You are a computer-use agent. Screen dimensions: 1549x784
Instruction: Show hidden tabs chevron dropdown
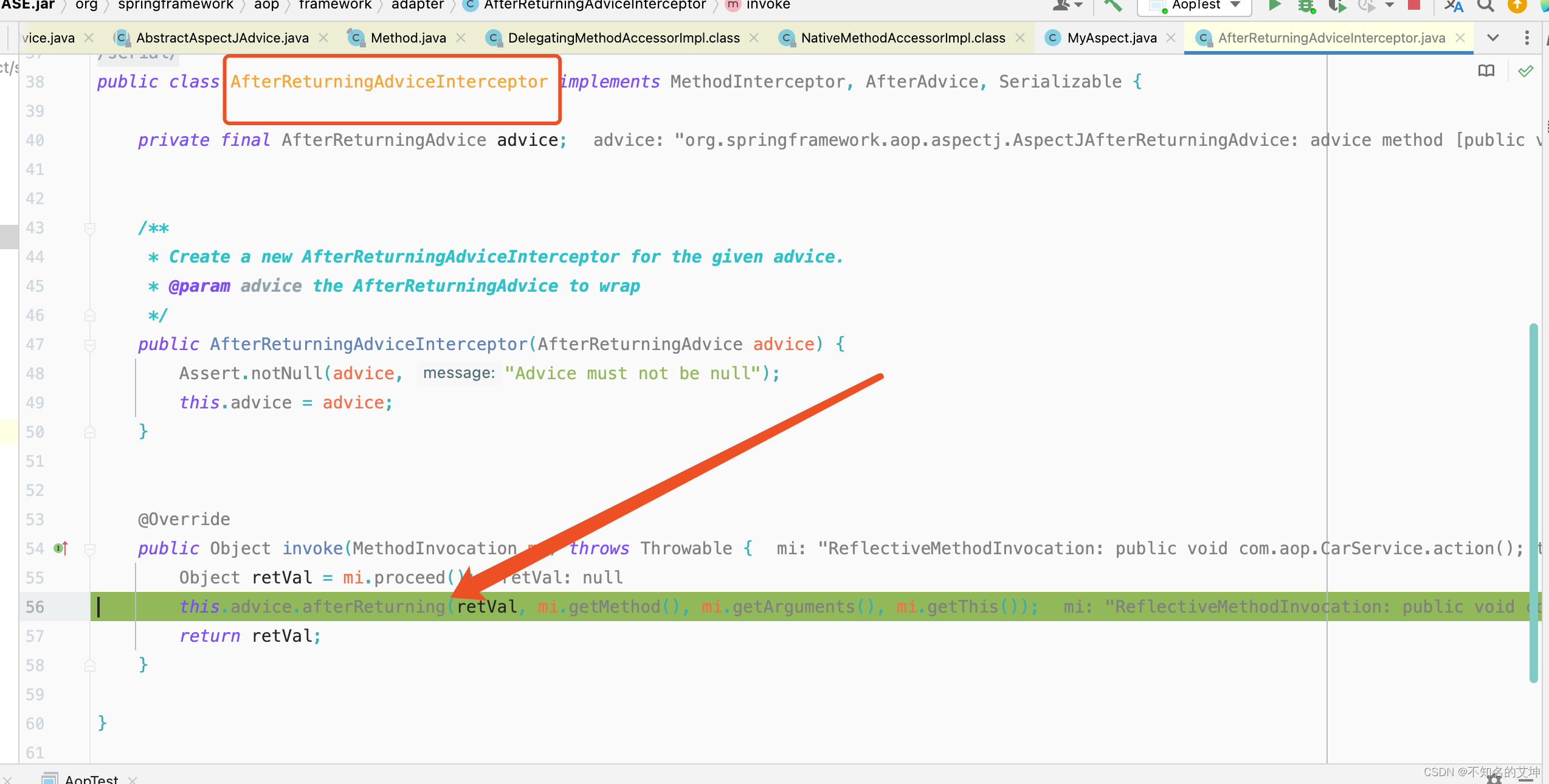click(x=1492, y=38)
